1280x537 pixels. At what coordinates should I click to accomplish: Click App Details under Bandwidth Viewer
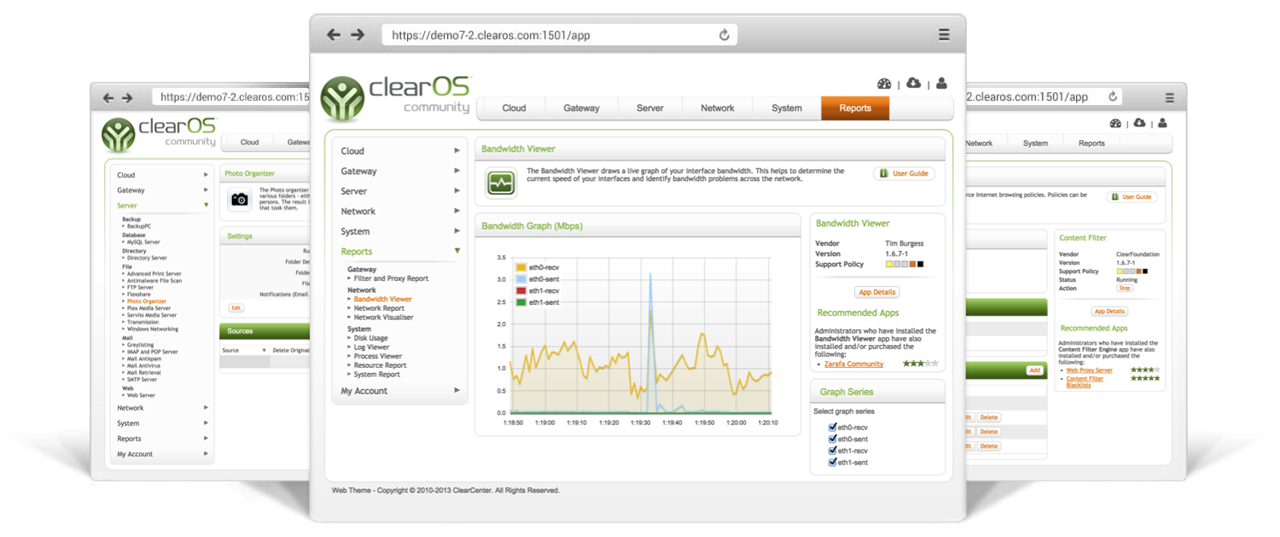[877, 292]
